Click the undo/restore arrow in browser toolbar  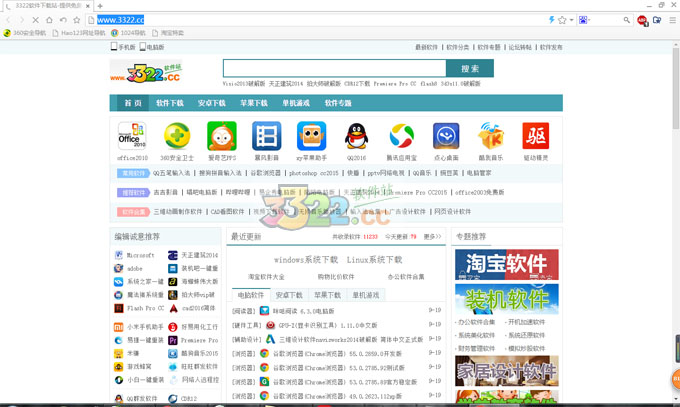pyautogui.click(x=63, y=20)
